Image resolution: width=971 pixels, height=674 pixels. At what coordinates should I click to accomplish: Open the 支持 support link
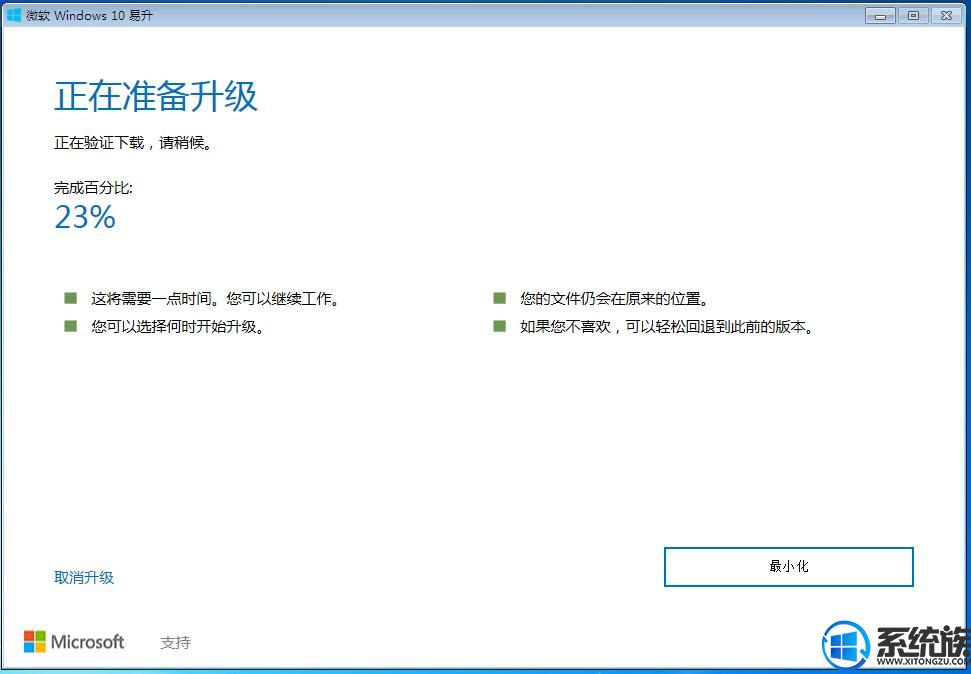tap(175, 642)
